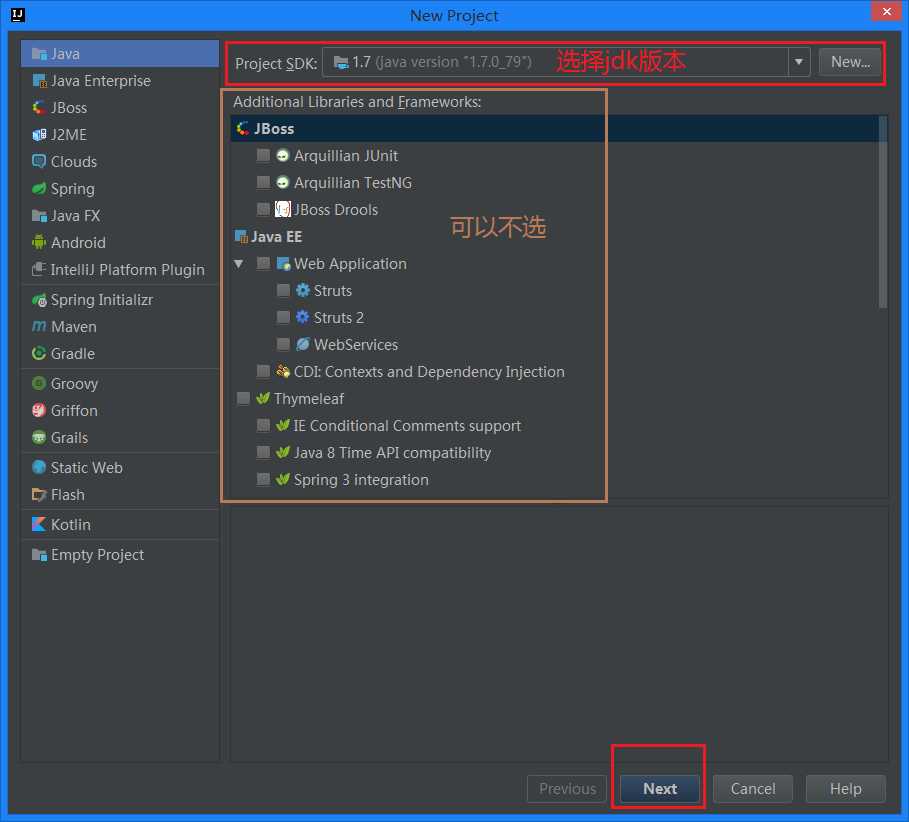Click the Next button
The height and width of the screenshot is (822, 909).
[660, 788]
